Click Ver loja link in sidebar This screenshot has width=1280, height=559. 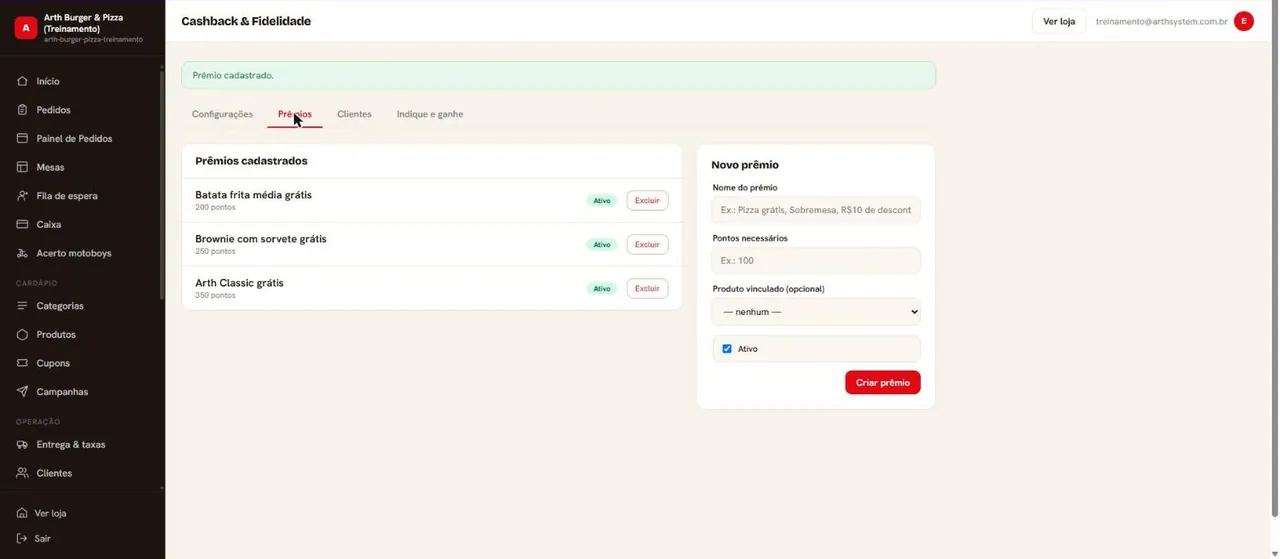coord(50,513)
